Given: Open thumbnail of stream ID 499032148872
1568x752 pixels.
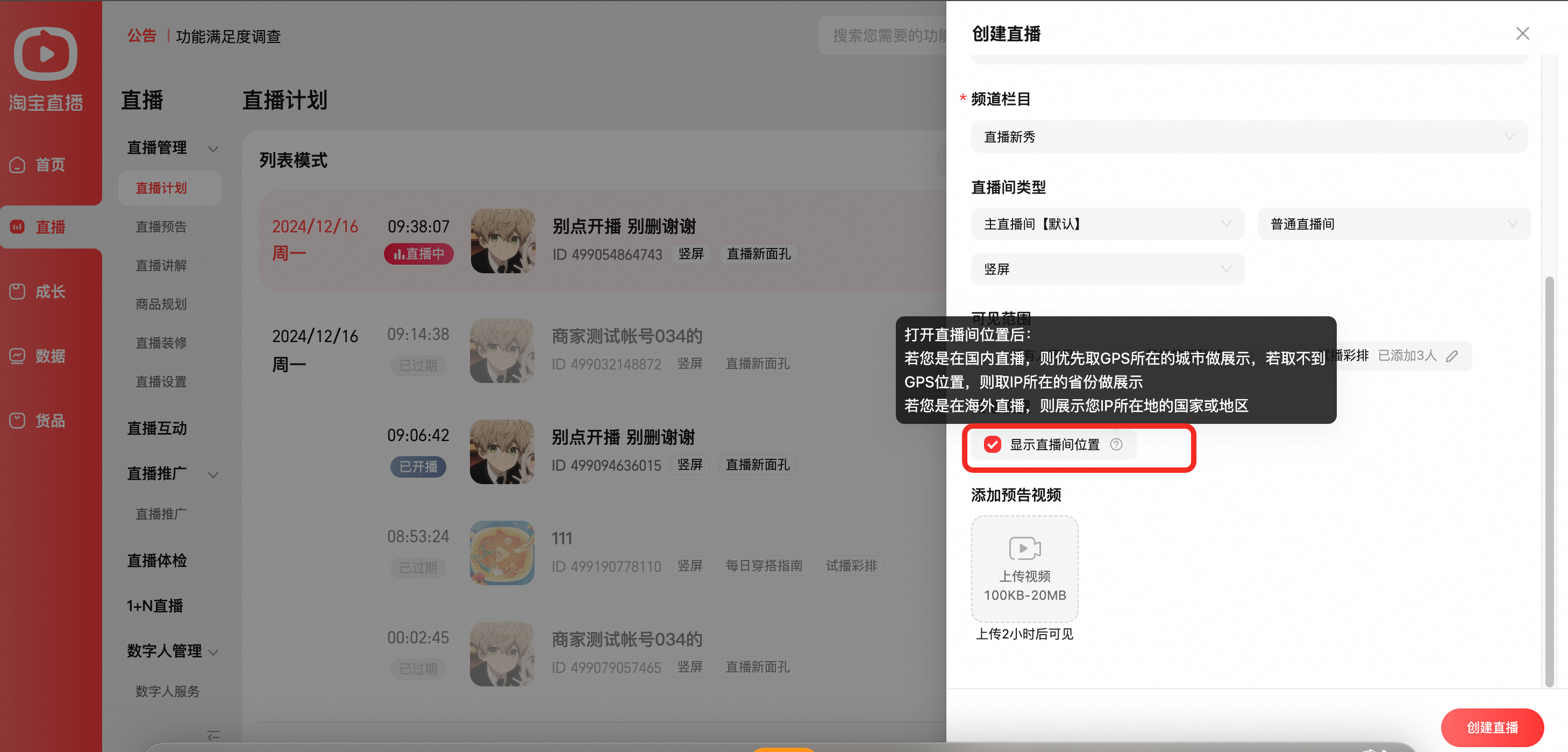Looking at the screenshot, I should coord(502,351).
